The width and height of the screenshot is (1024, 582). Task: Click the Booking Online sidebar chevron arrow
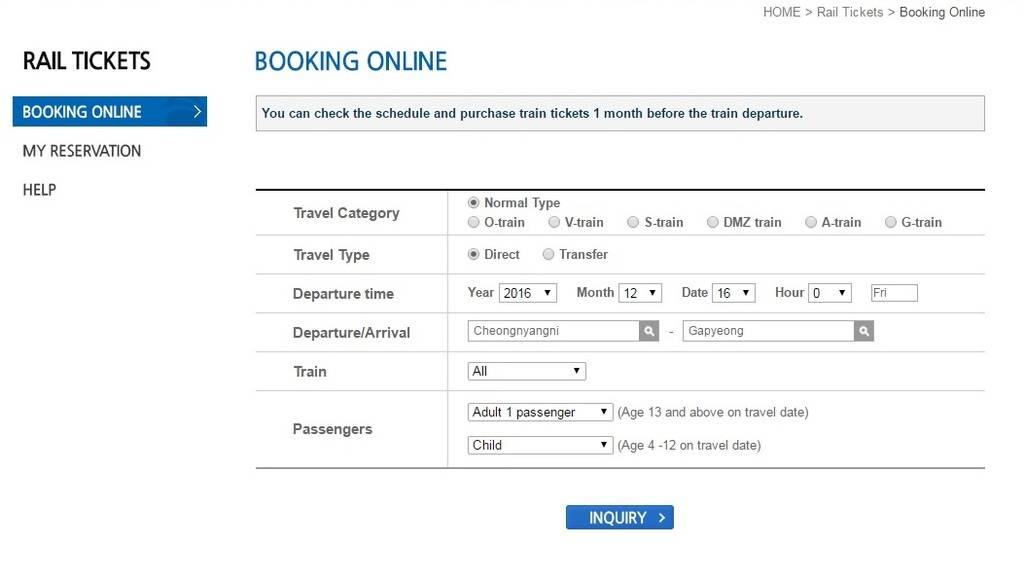coord(197,112)
